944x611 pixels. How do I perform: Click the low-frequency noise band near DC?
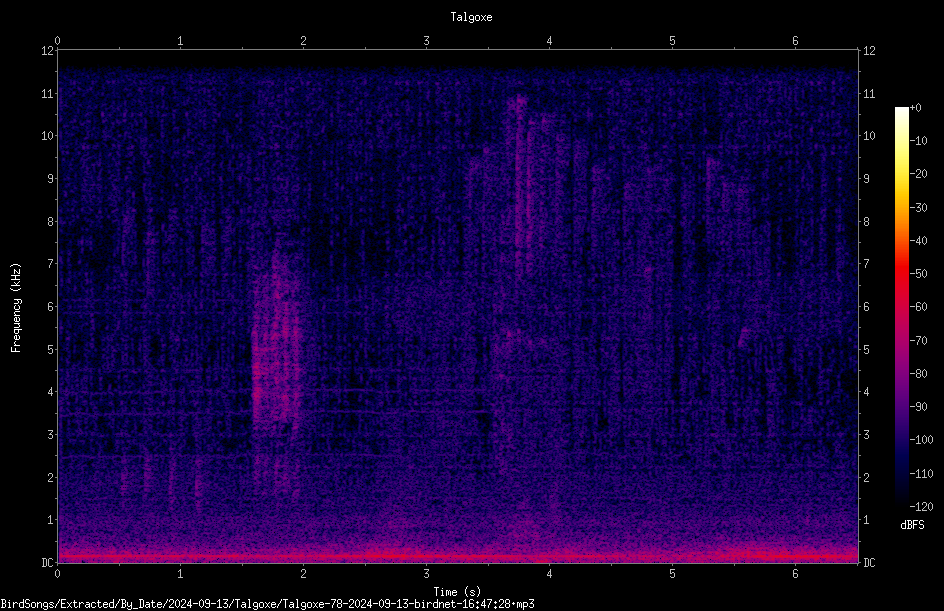(458, 555)
